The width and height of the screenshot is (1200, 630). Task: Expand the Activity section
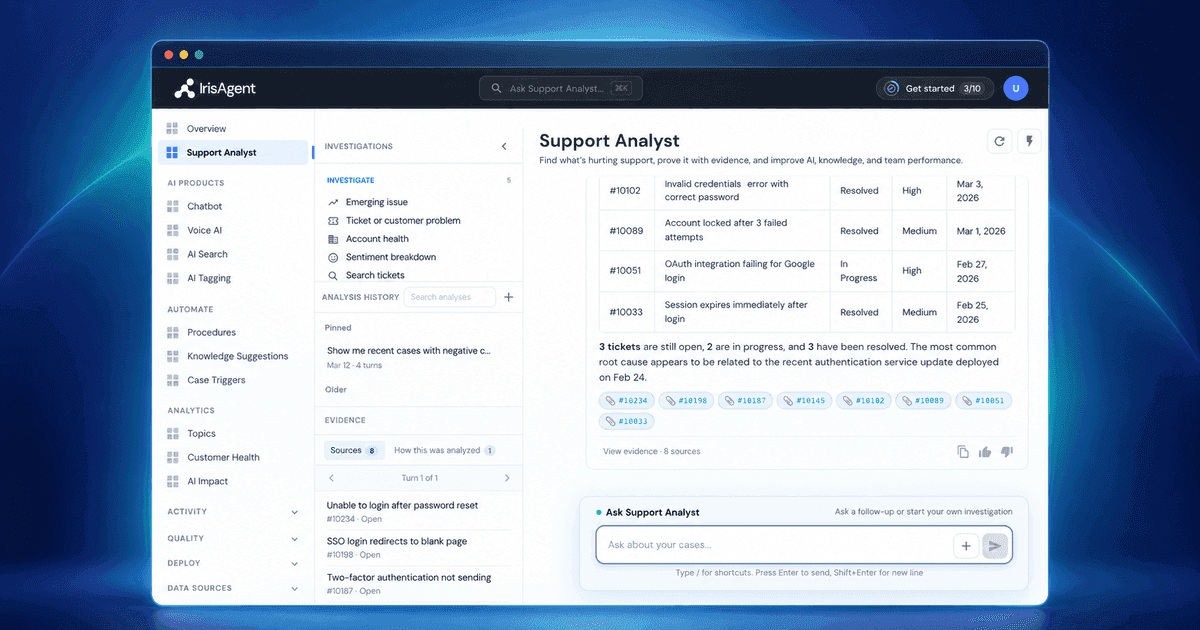click(232, 512)
